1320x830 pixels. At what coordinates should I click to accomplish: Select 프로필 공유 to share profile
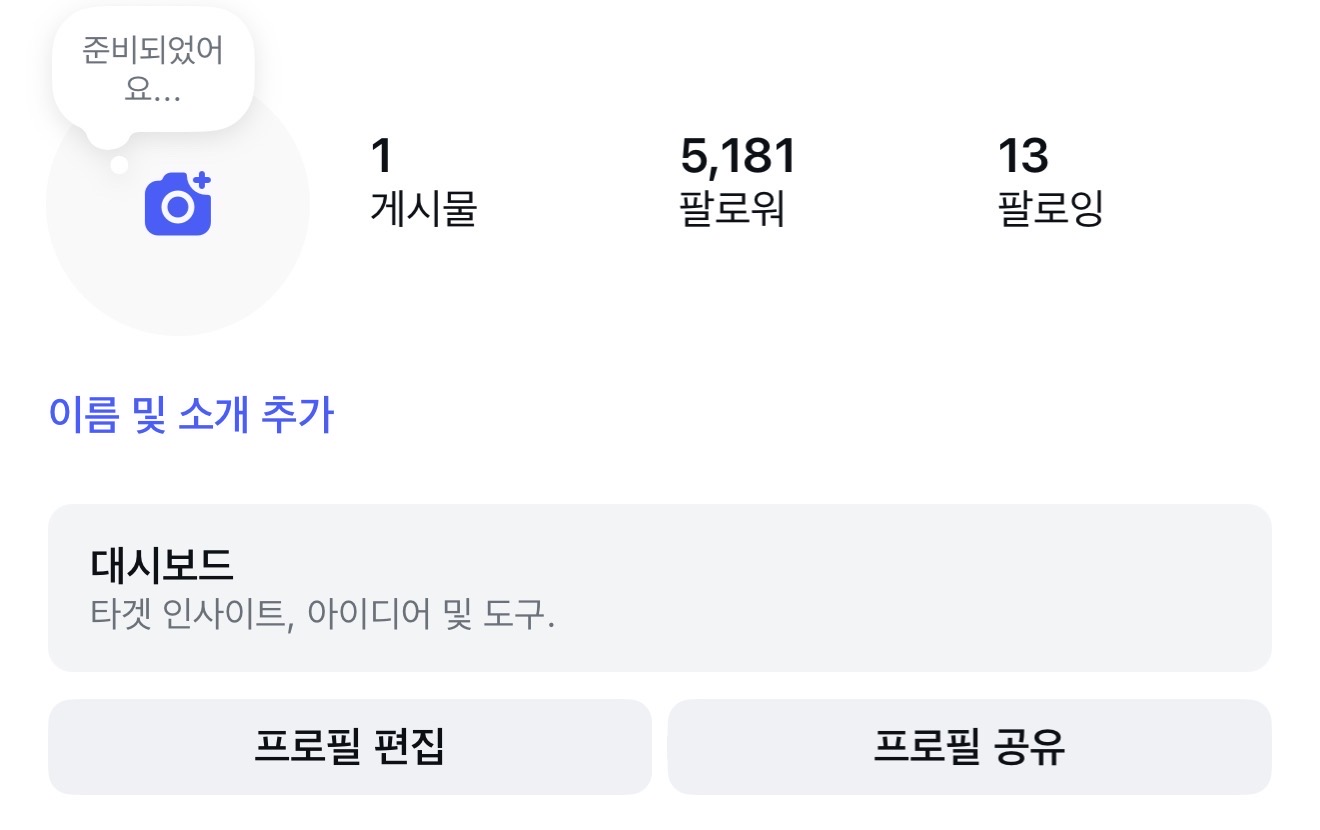click(x=970, y=746)
